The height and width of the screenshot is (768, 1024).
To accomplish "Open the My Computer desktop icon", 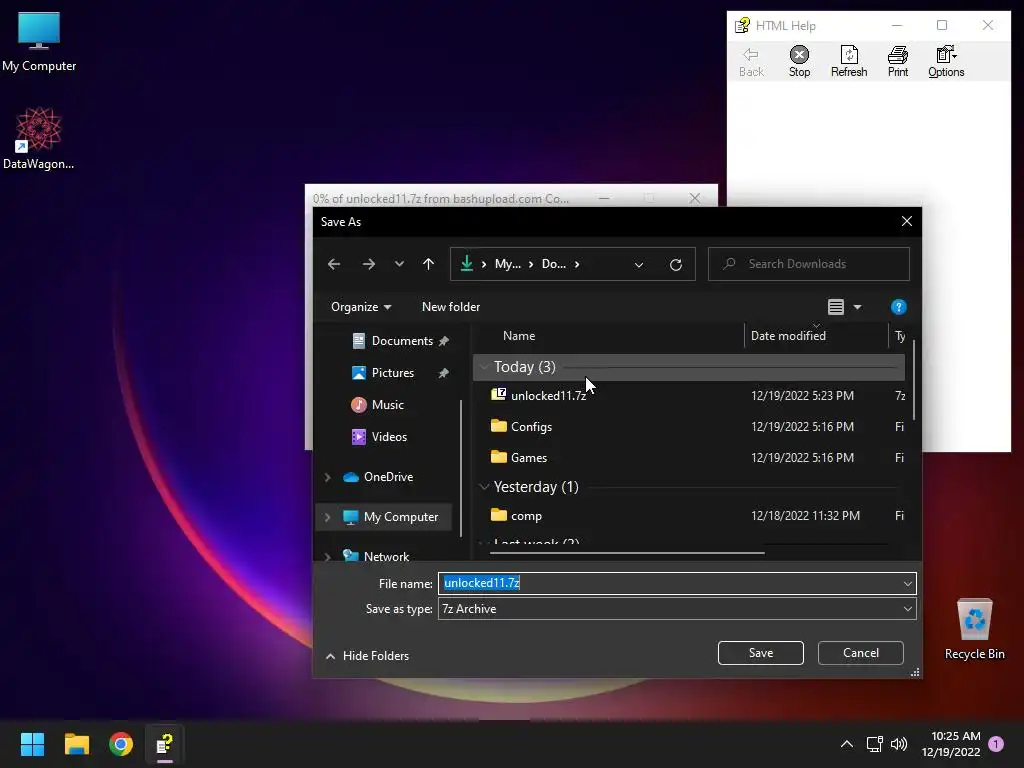I will (39, 42).
